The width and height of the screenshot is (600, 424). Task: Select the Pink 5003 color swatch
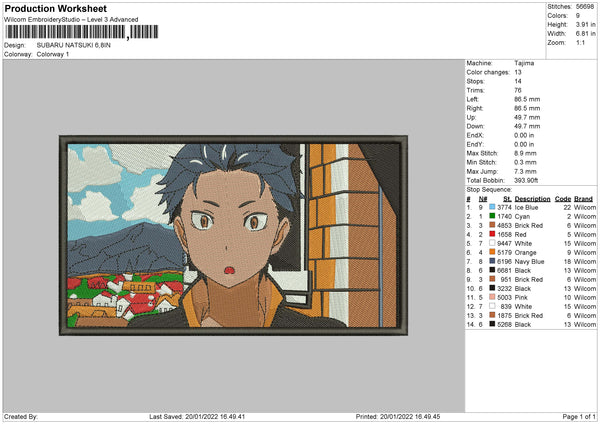click(492, 297)
